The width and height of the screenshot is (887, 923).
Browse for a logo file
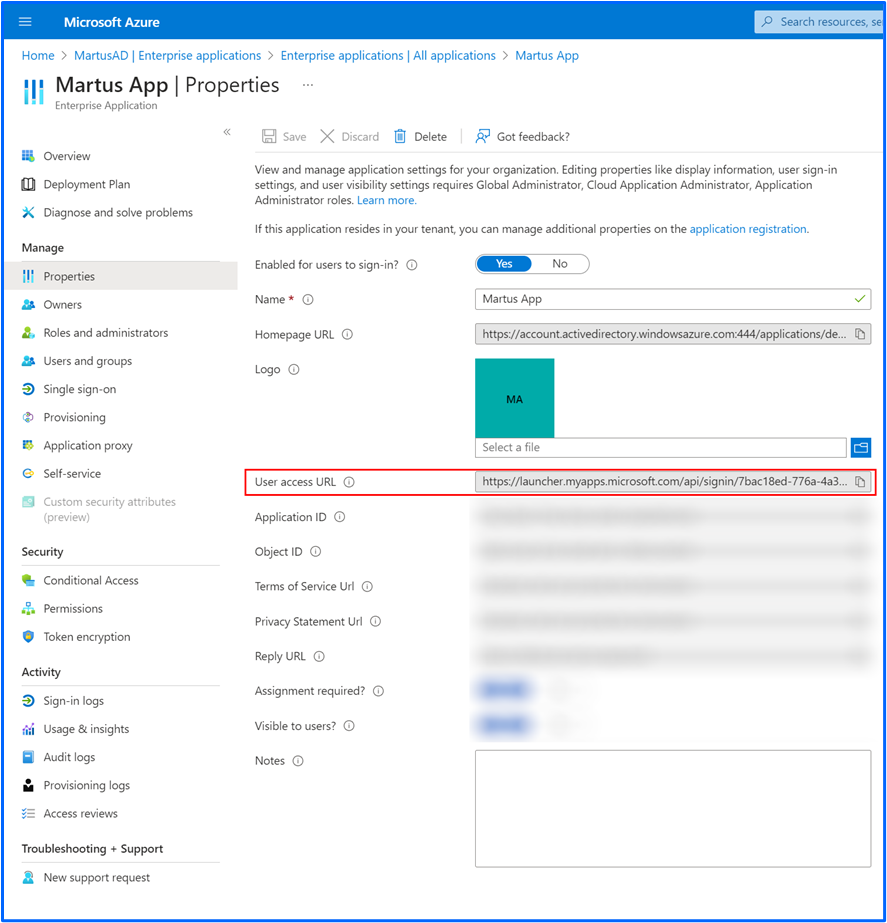pyautogui.click(x=861, y=448)
